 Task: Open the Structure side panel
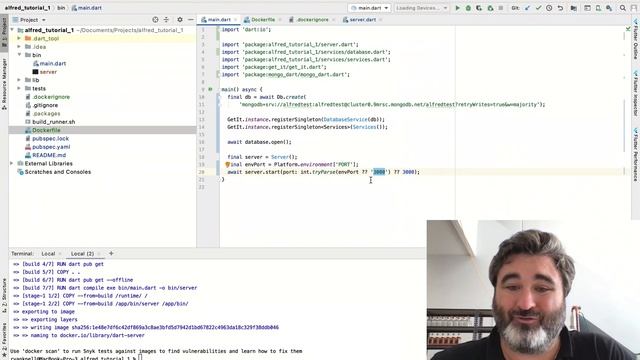(x=4, y=296)
